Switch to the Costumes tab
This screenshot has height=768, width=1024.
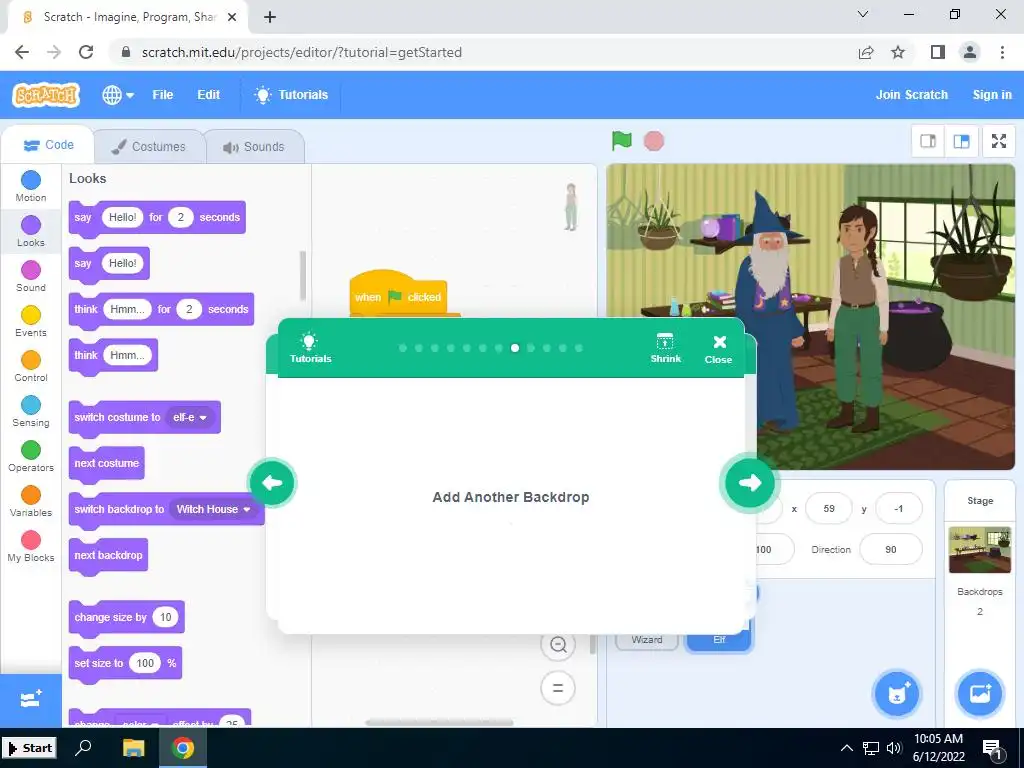pyautogui.click(x=149, y=146)
